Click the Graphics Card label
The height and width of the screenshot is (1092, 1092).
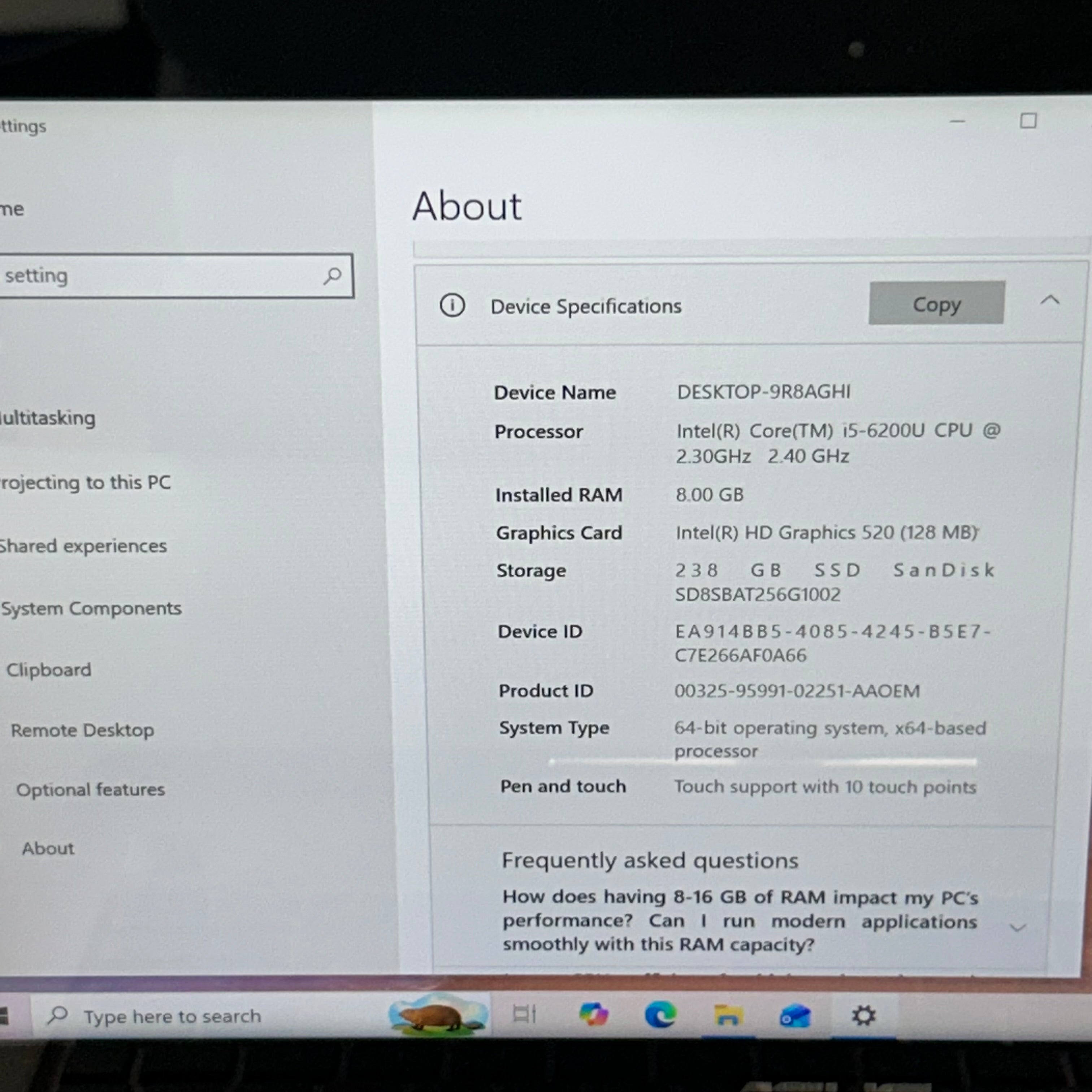coord(559,533)
